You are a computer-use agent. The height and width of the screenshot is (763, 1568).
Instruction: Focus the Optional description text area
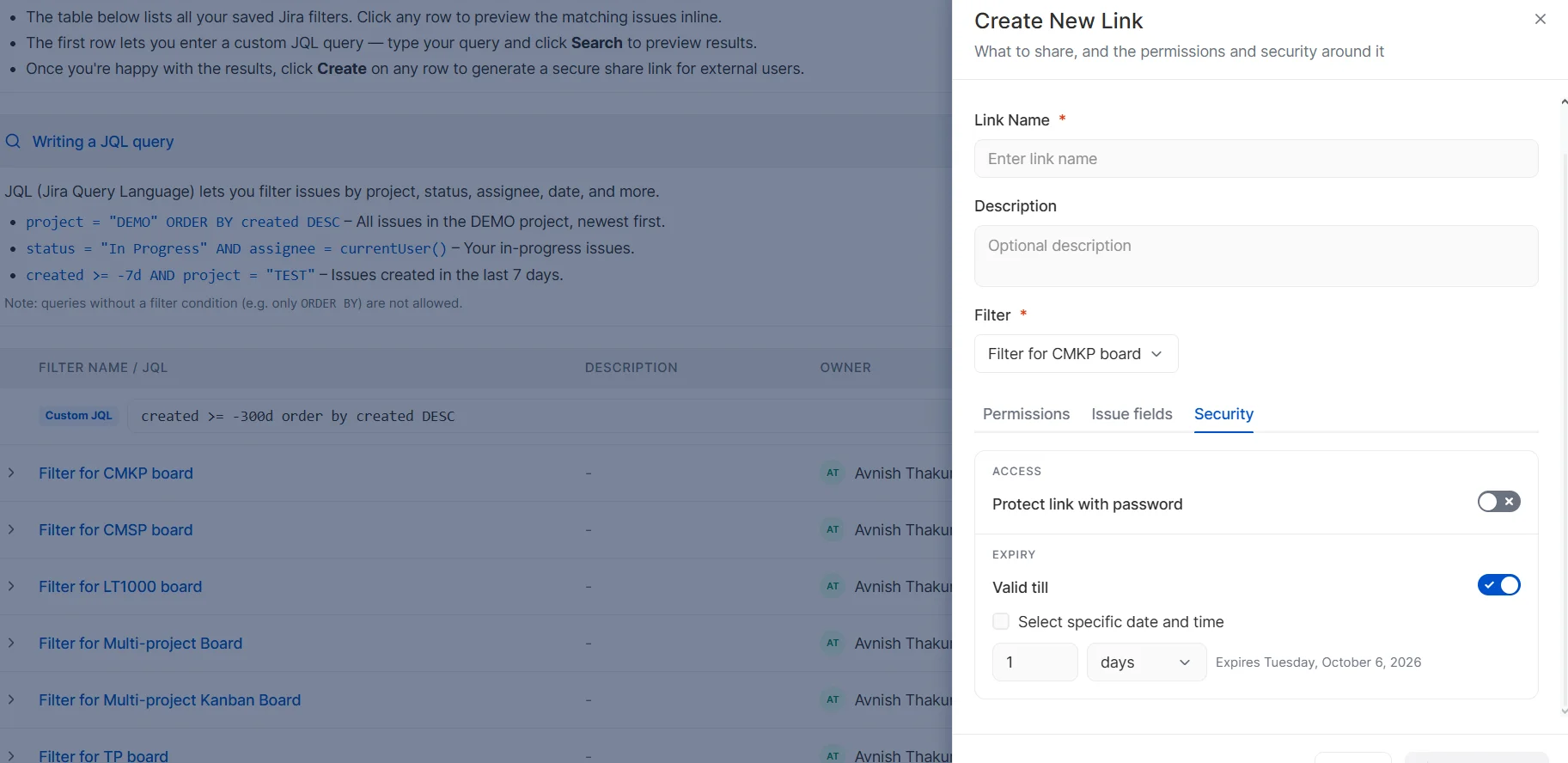pos(1255,256)
